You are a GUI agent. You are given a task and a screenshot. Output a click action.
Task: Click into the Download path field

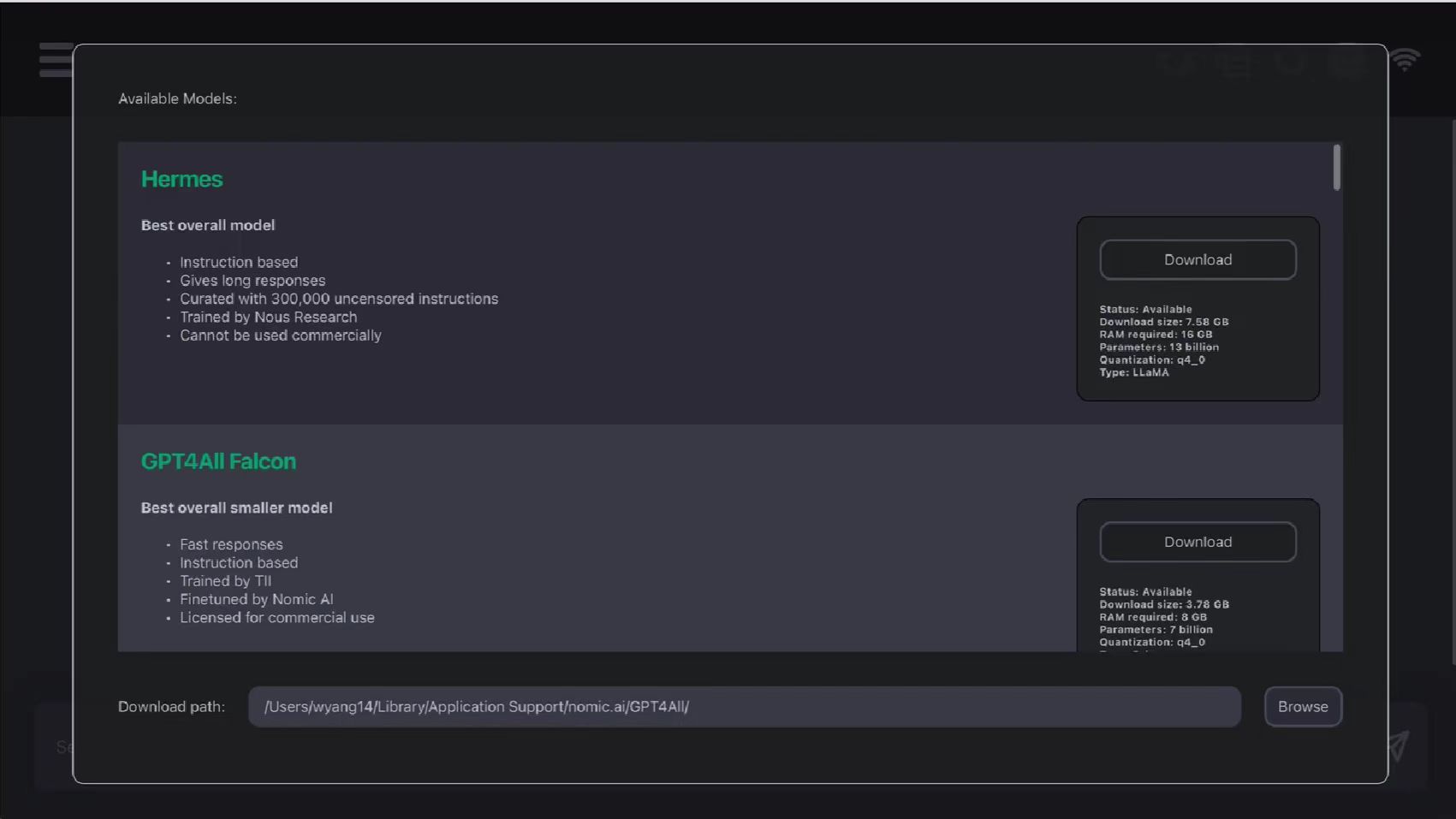point(744,707)
